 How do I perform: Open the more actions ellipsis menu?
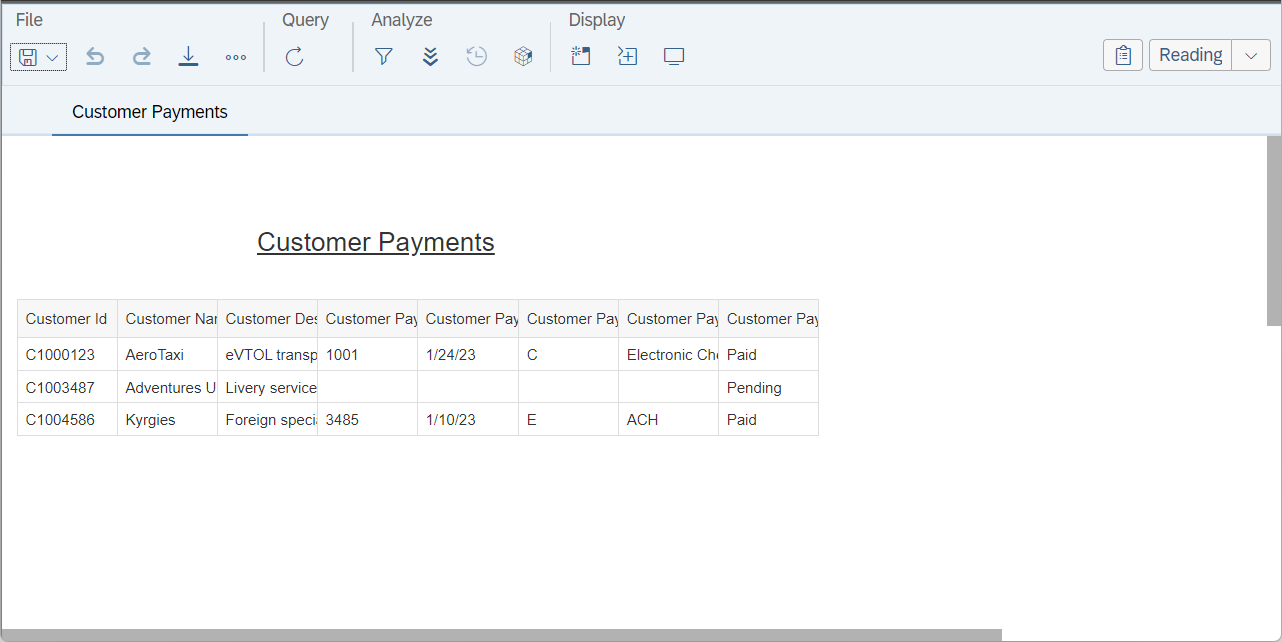236,57
